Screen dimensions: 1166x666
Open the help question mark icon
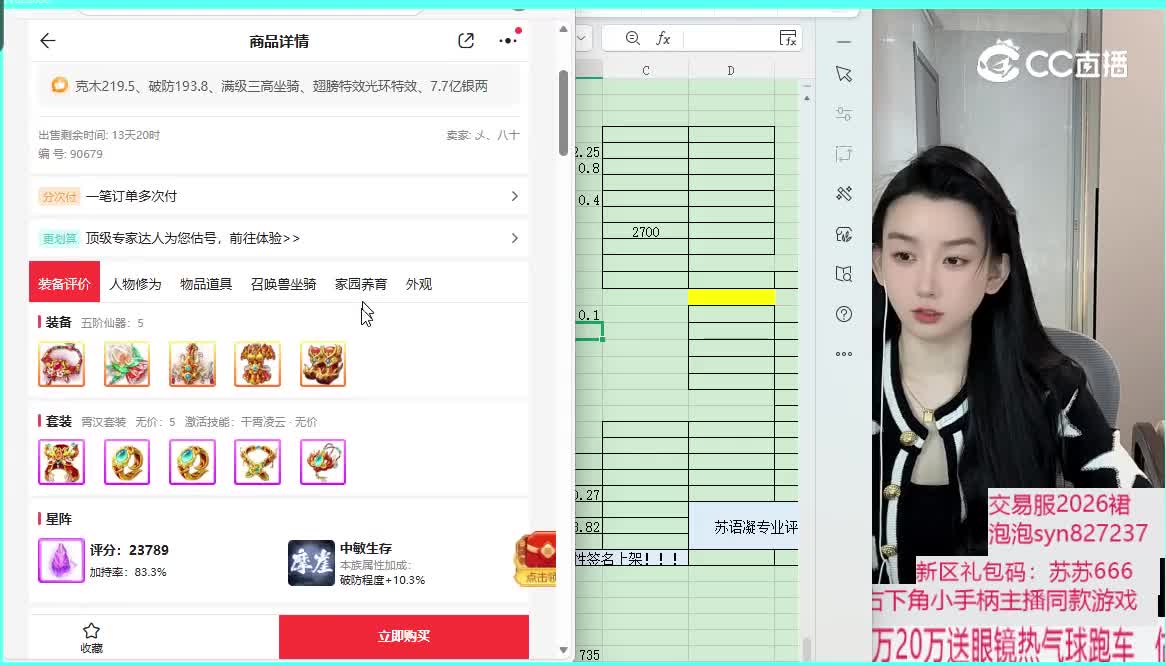[x=843, y=314]
